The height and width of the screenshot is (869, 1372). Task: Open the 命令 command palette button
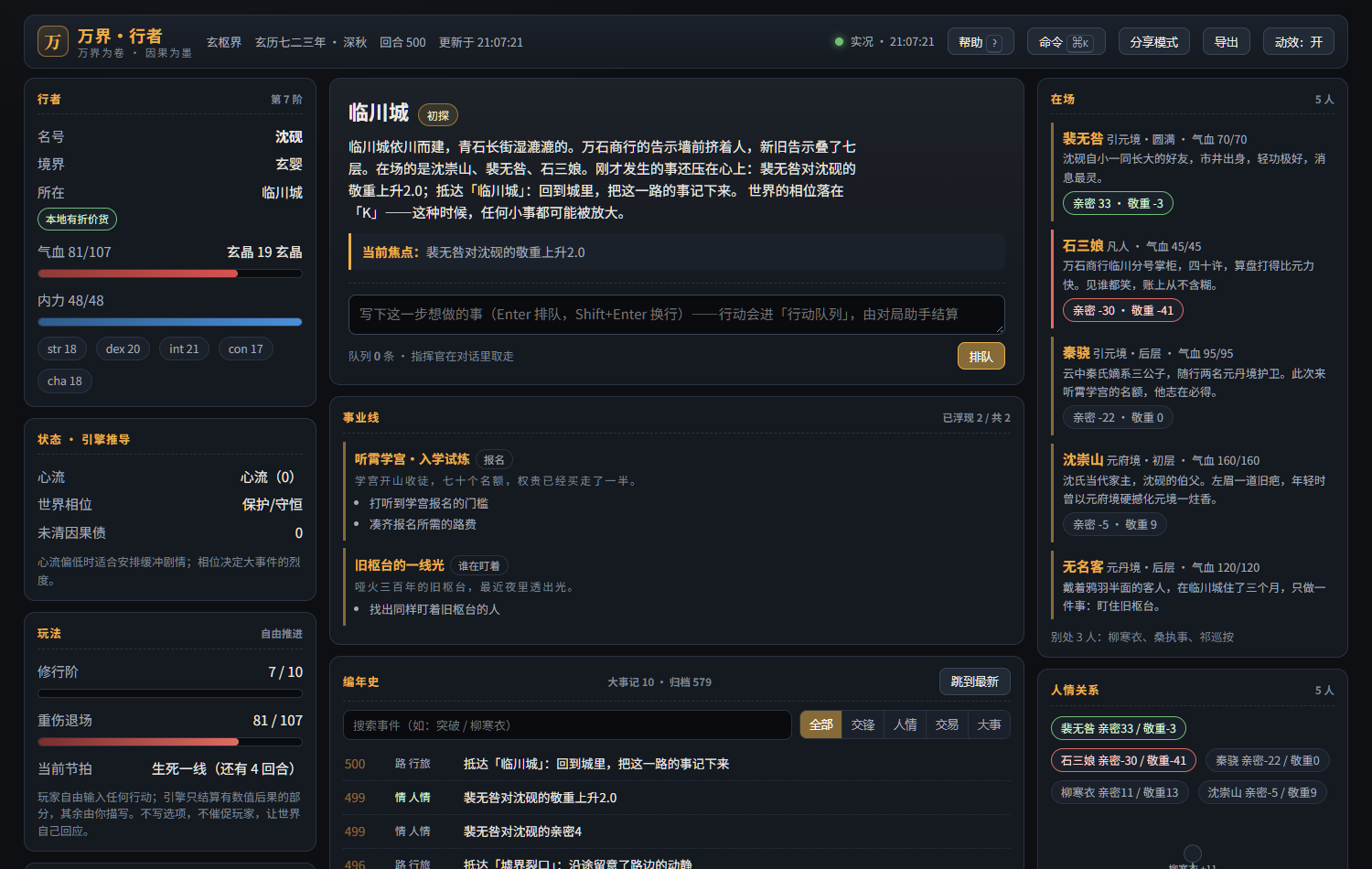pos(1067,42)
